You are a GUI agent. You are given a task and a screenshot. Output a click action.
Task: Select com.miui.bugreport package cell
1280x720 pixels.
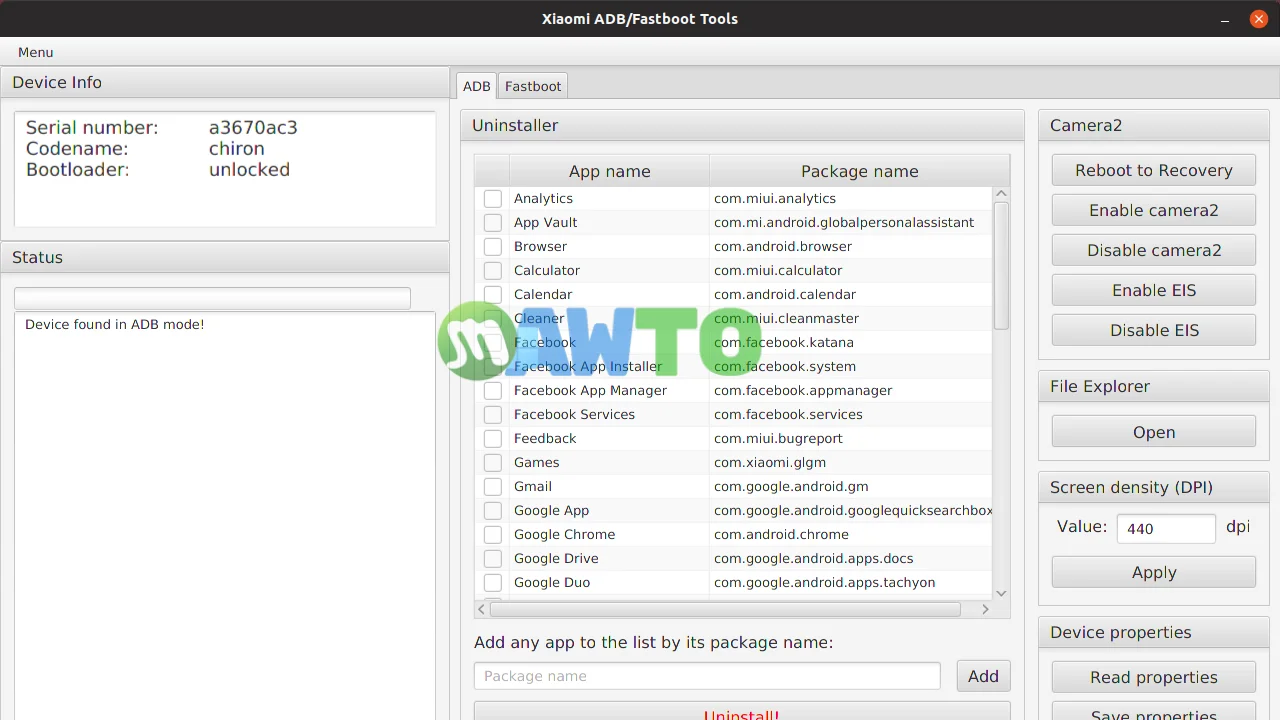pos(851,438)
